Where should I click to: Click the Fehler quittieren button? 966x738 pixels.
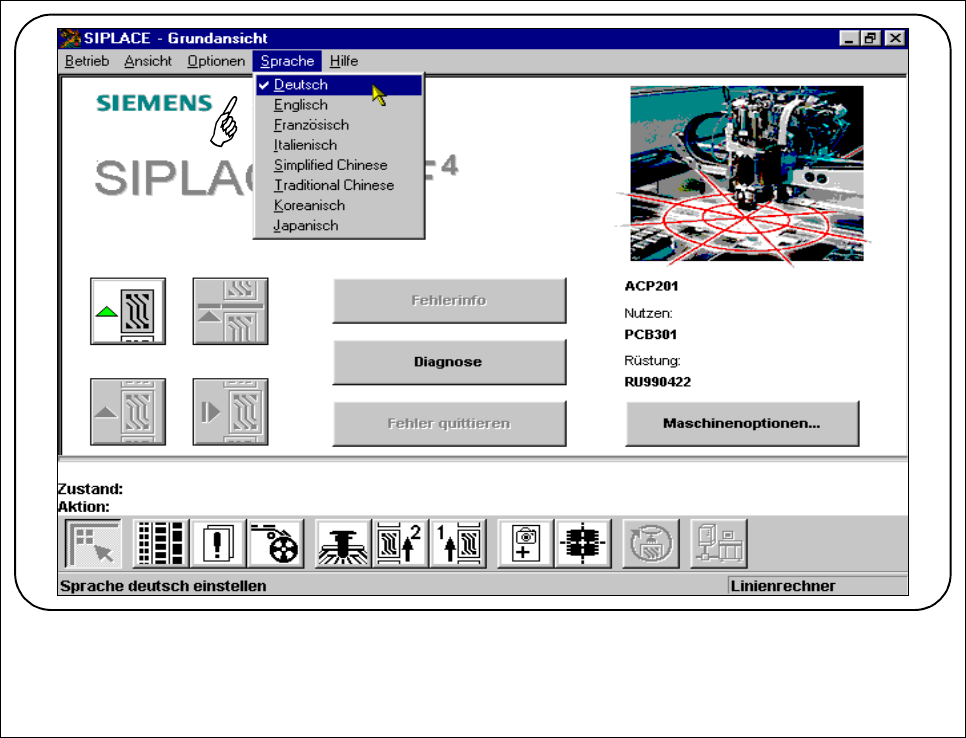449,423
